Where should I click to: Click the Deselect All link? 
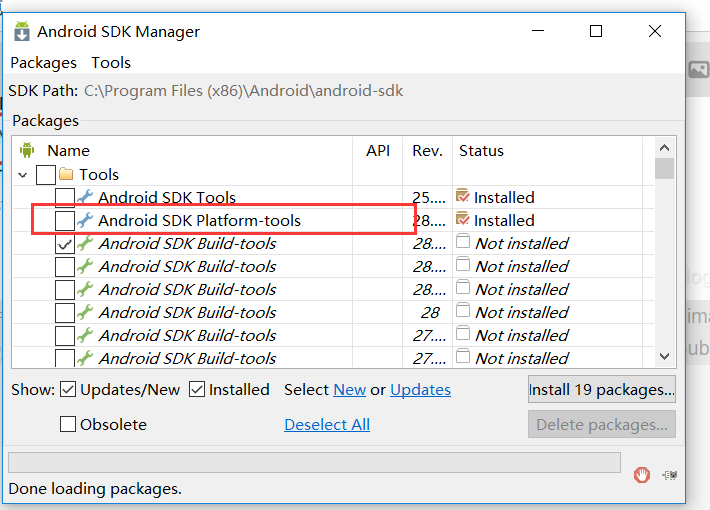coord(327,424)
